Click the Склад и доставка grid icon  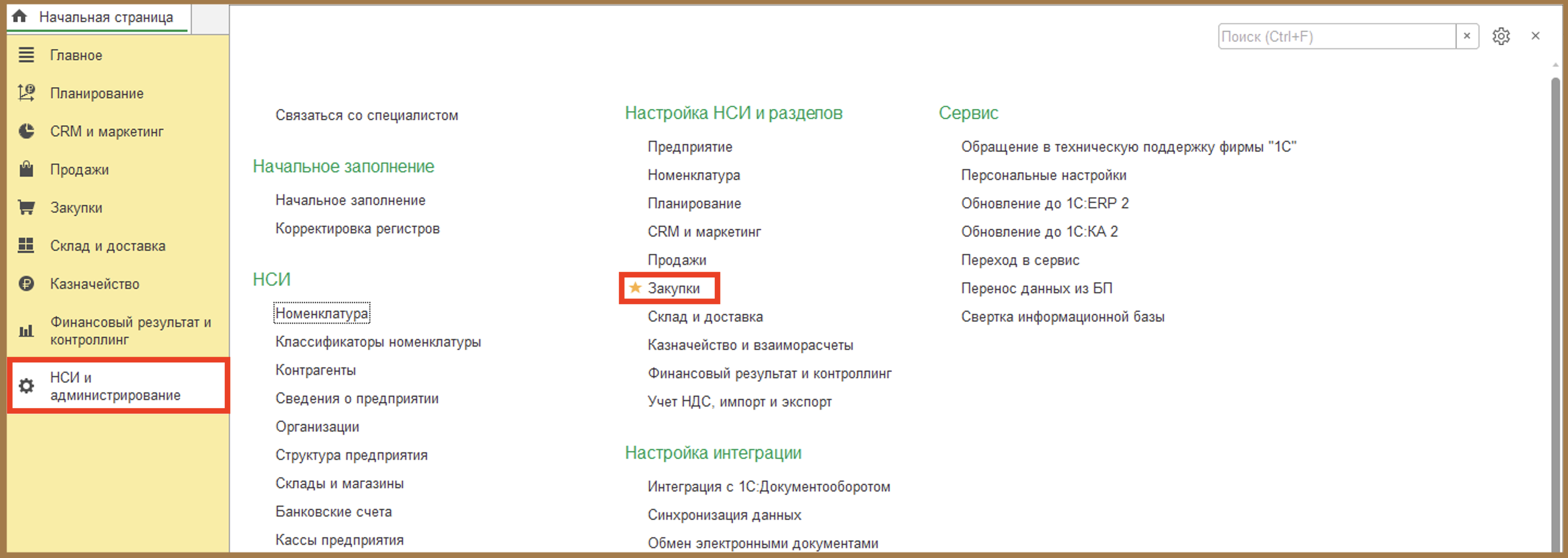[26, 246]
